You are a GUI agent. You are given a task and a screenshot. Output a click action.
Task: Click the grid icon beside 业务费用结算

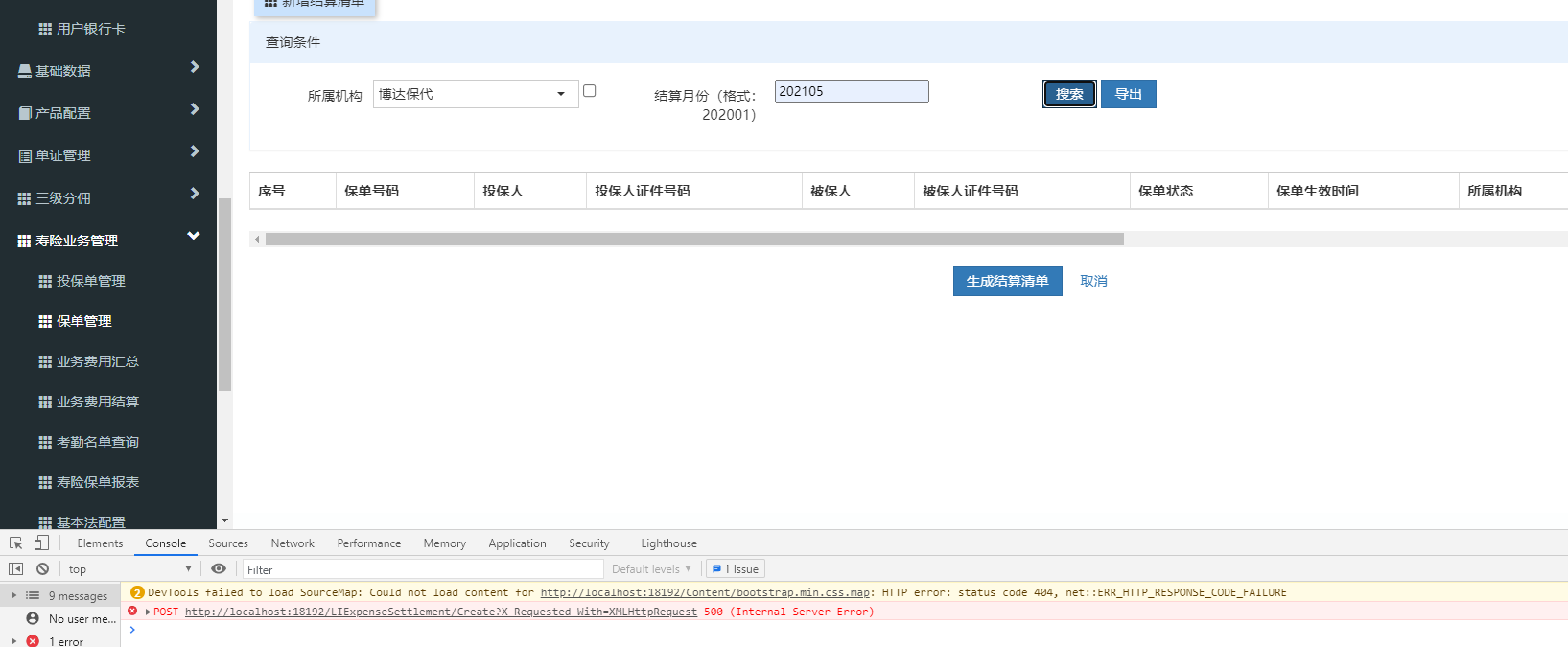tap(45, 402)
